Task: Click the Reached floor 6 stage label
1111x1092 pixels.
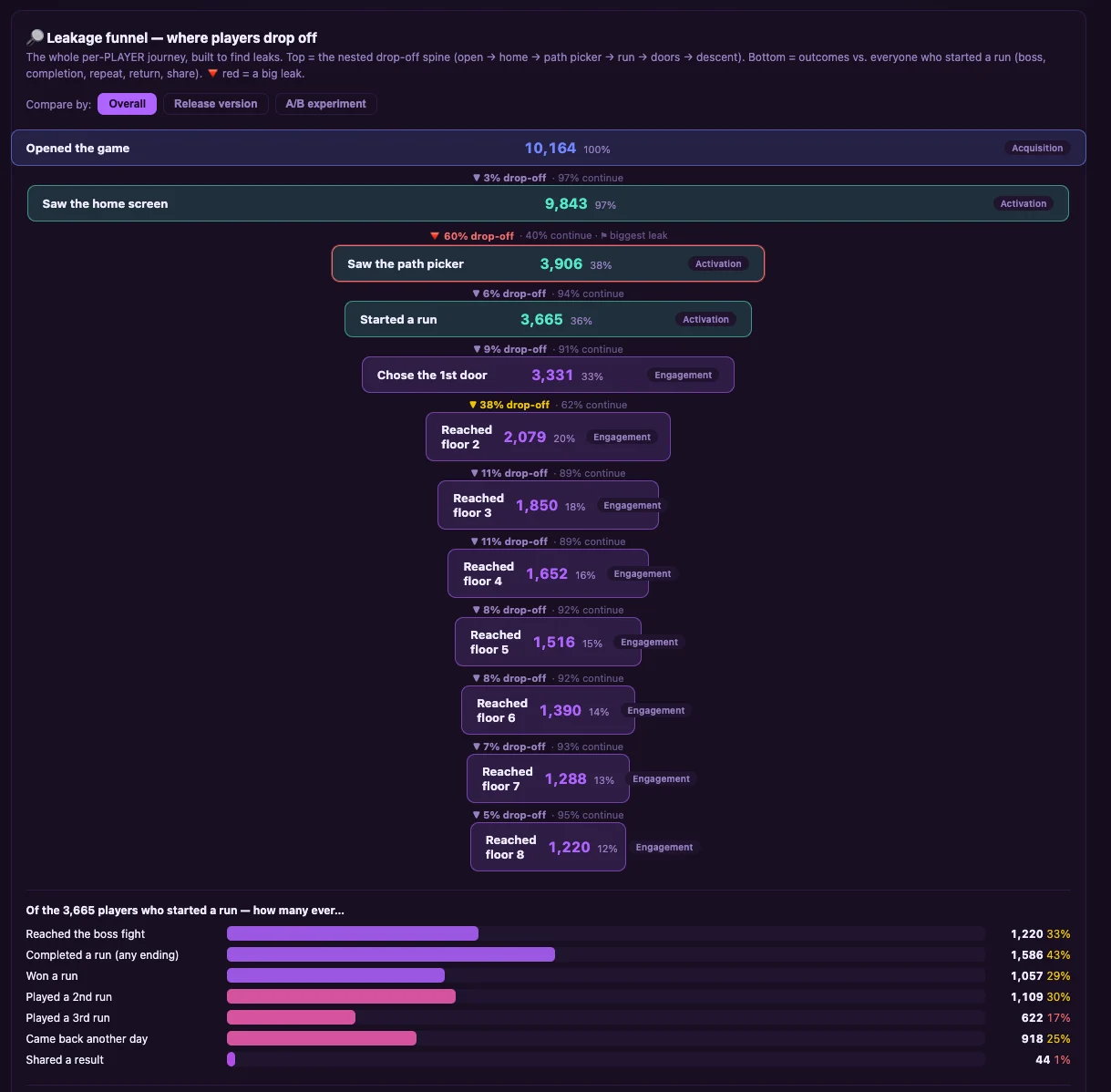Action: coord(501,710)
